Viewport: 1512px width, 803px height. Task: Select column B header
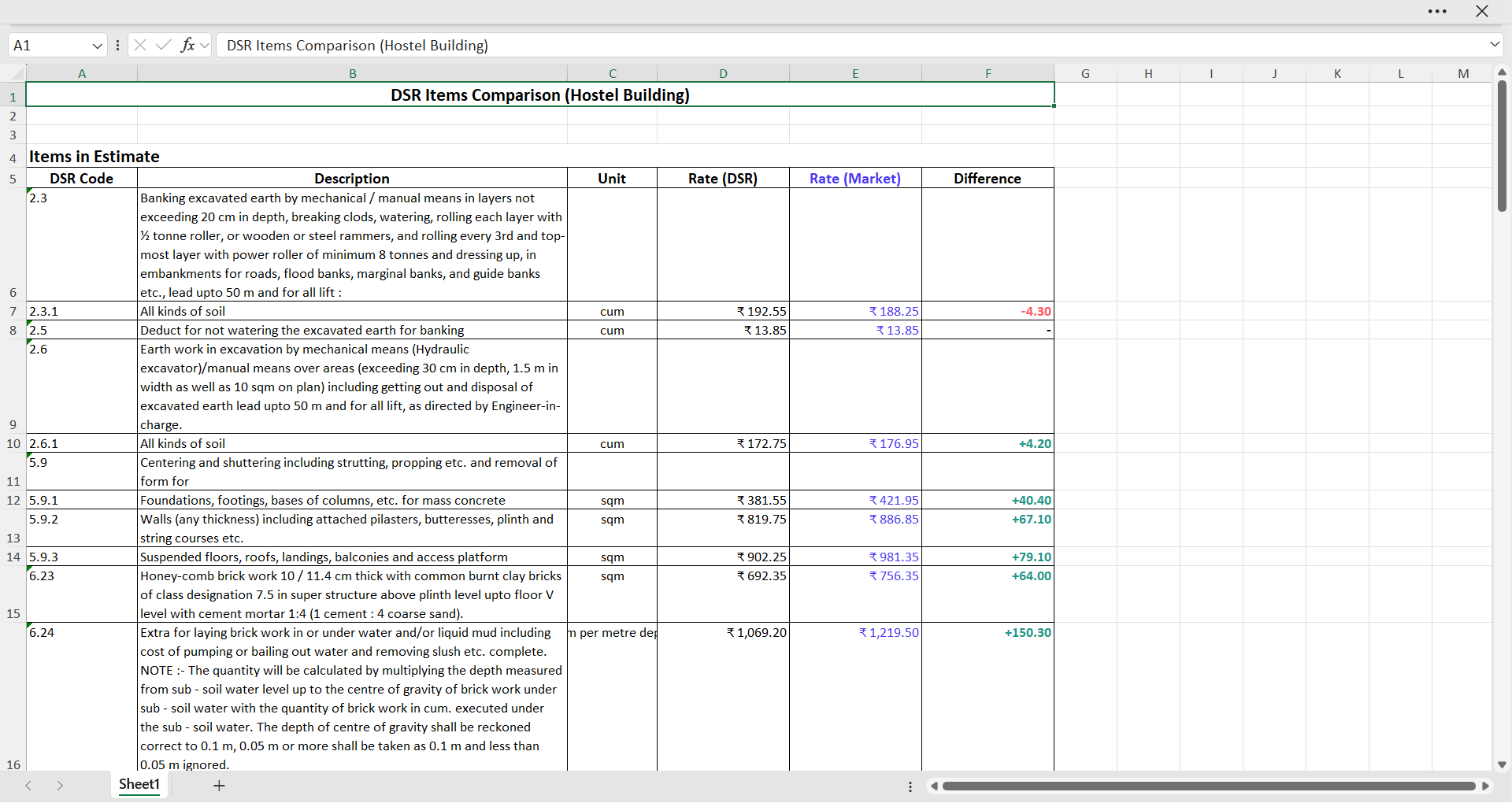pos(353,74)
